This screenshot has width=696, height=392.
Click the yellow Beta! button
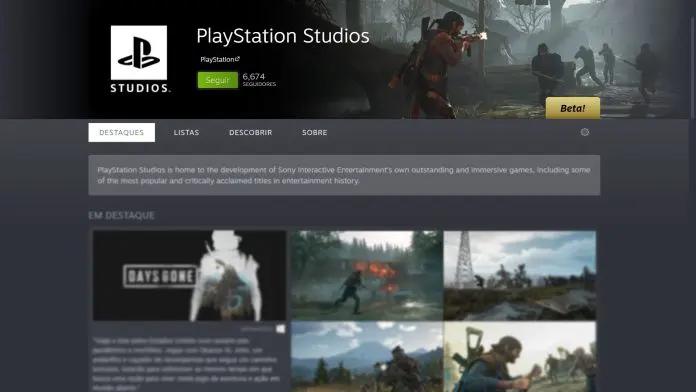573,108
